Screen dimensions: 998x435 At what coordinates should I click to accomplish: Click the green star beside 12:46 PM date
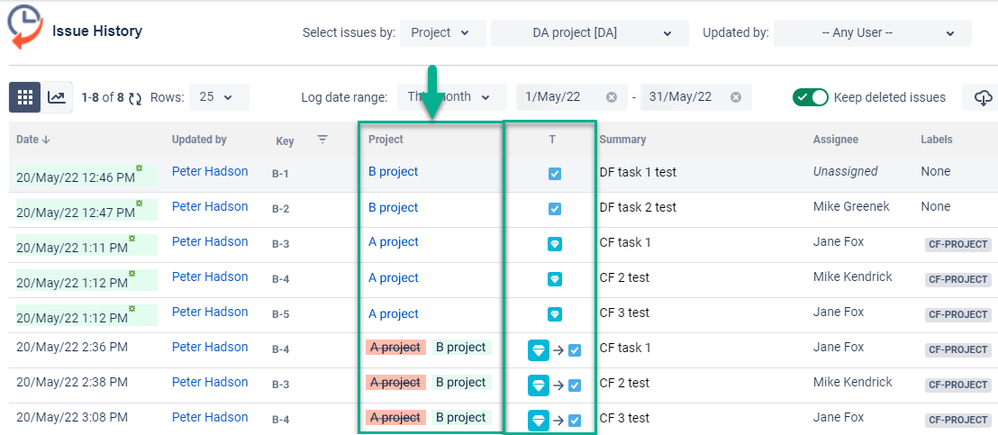[139, 168]
